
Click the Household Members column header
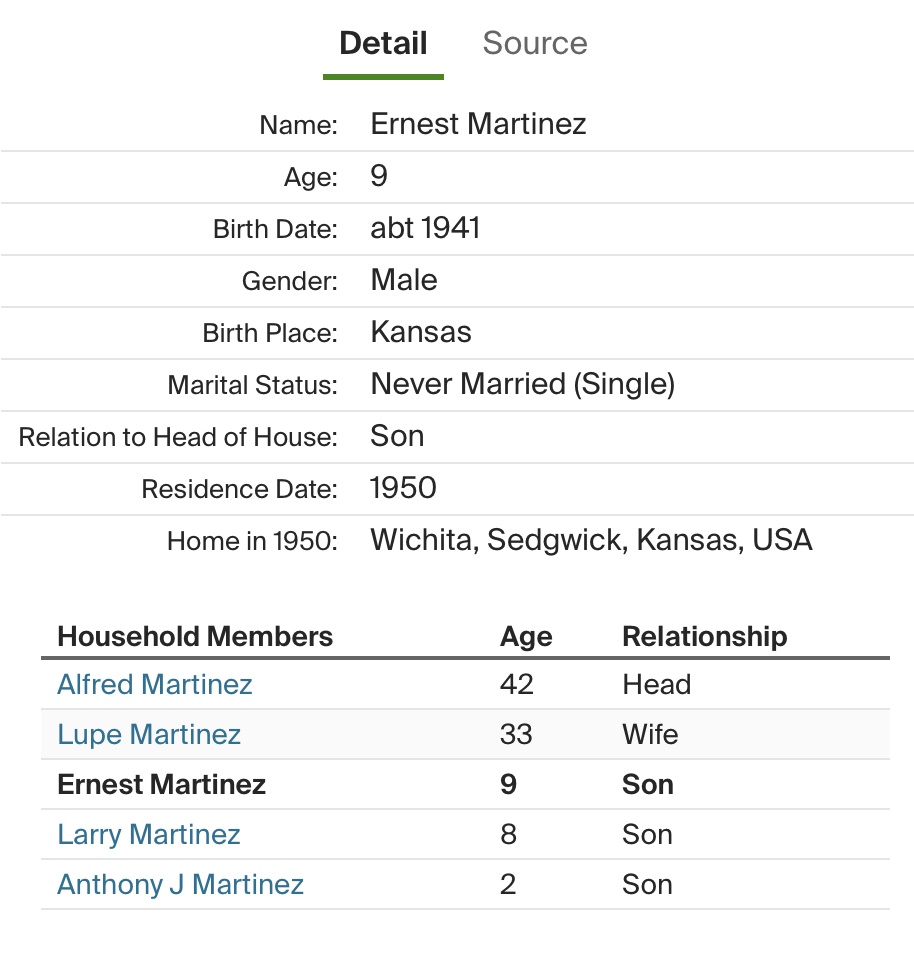tap(195, 636)
